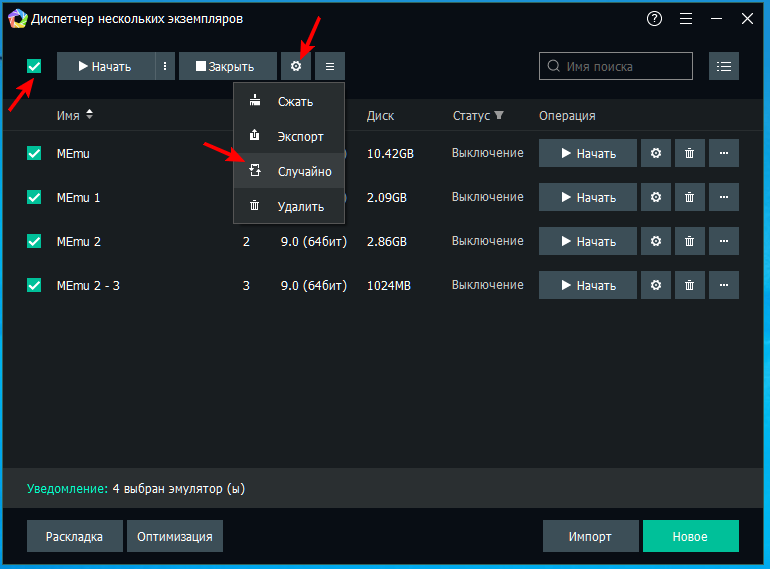Open settings gear for MEmu 2 - 3 row
The image size is (770, 569).
[656, 285]
